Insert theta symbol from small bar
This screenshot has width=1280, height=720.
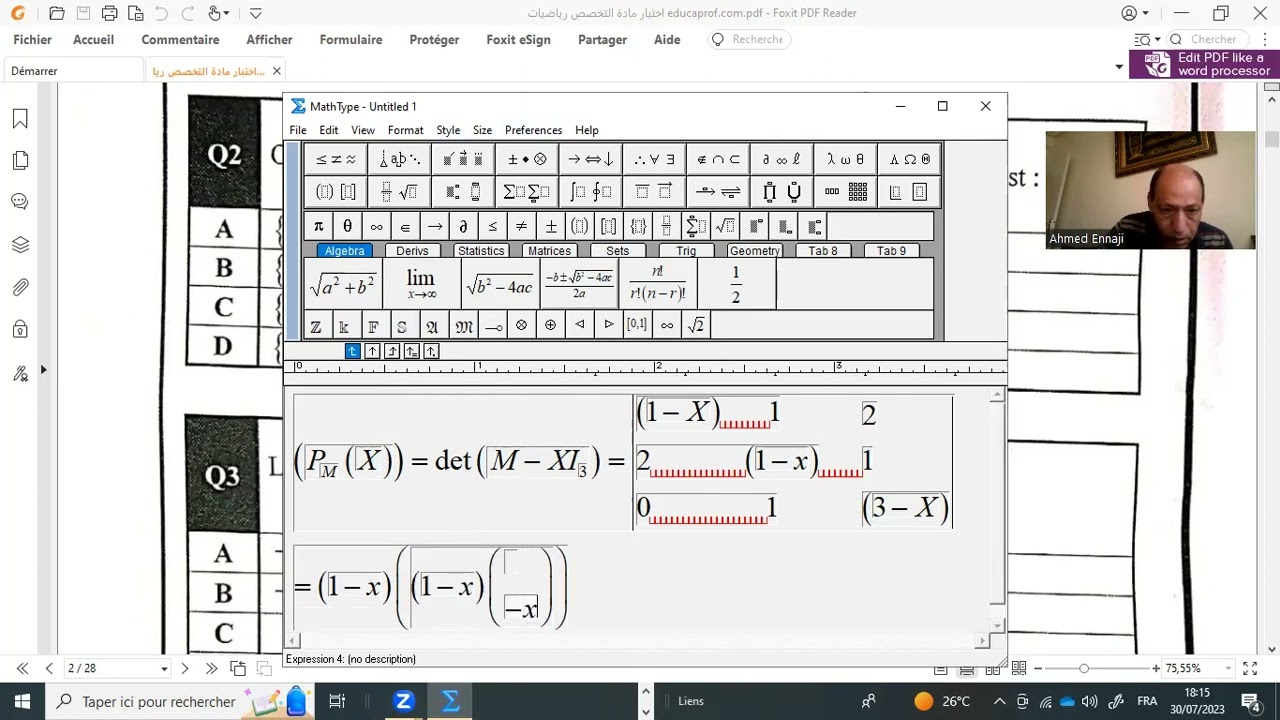(347, 226)
